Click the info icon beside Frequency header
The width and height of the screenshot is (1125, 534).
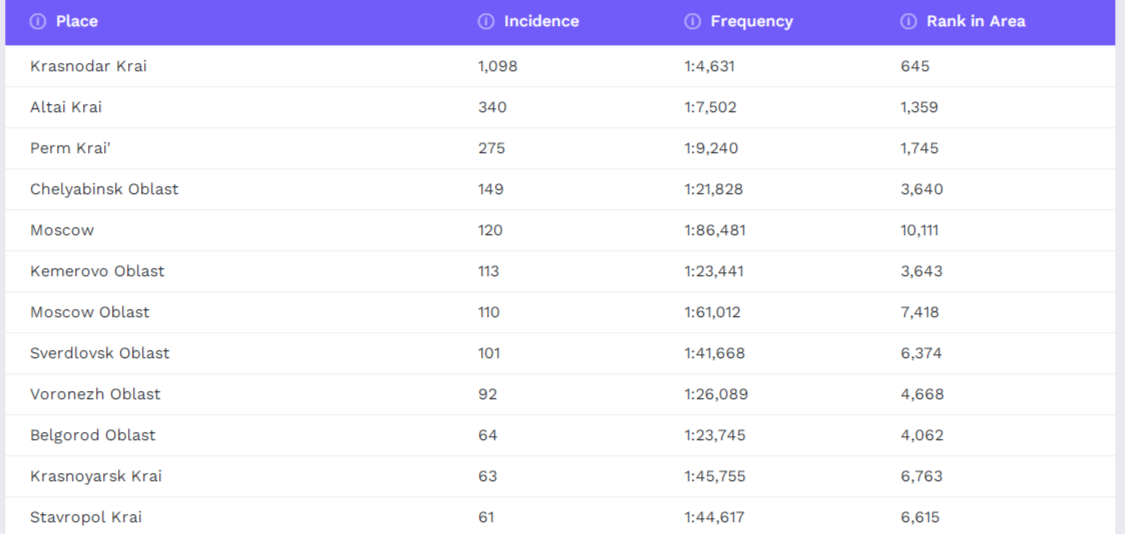coord(692,21)
